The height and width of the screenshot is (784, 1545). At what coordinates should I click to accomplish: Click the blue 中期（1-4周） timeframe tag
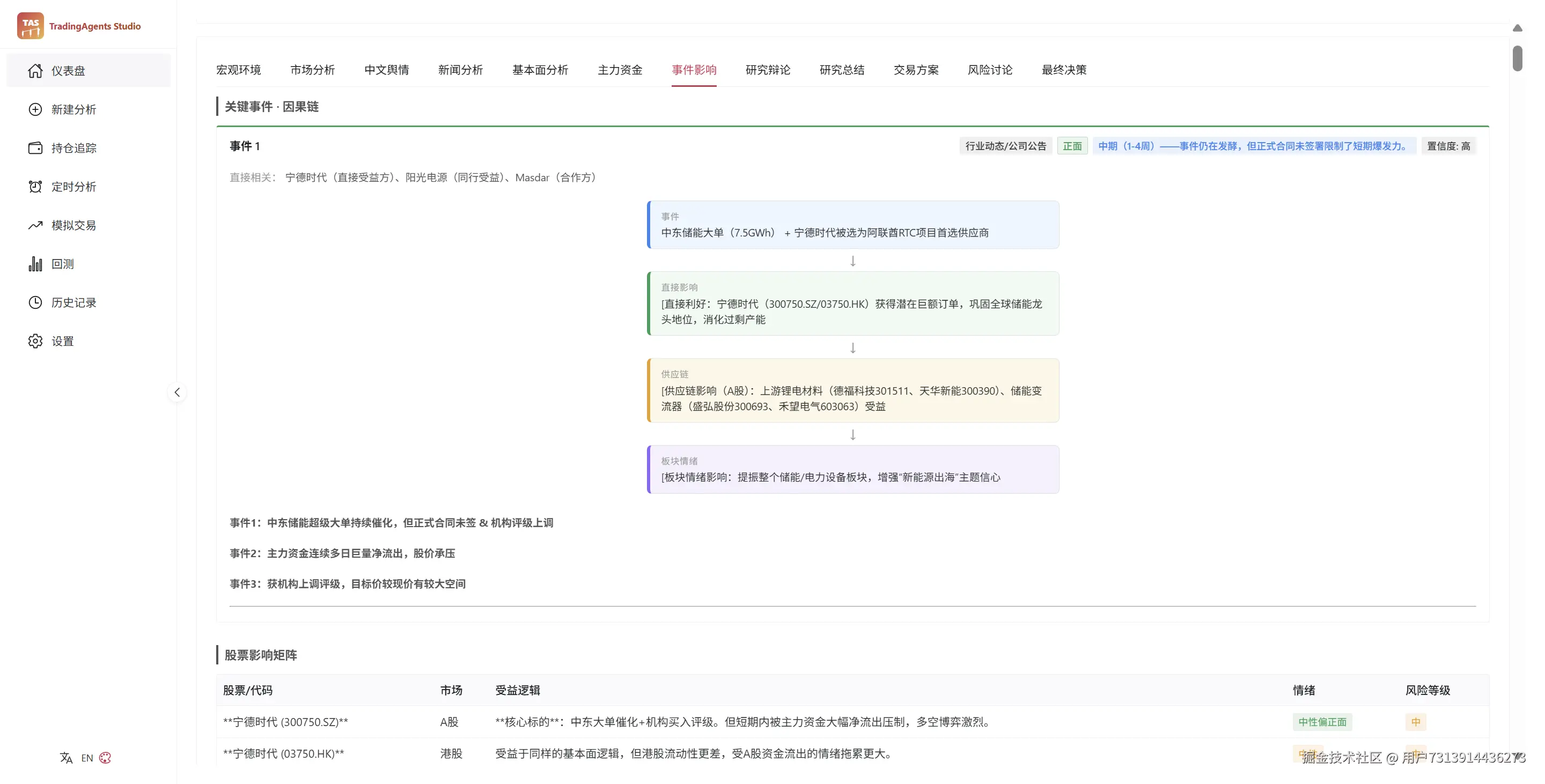(x=1254, y=146)
